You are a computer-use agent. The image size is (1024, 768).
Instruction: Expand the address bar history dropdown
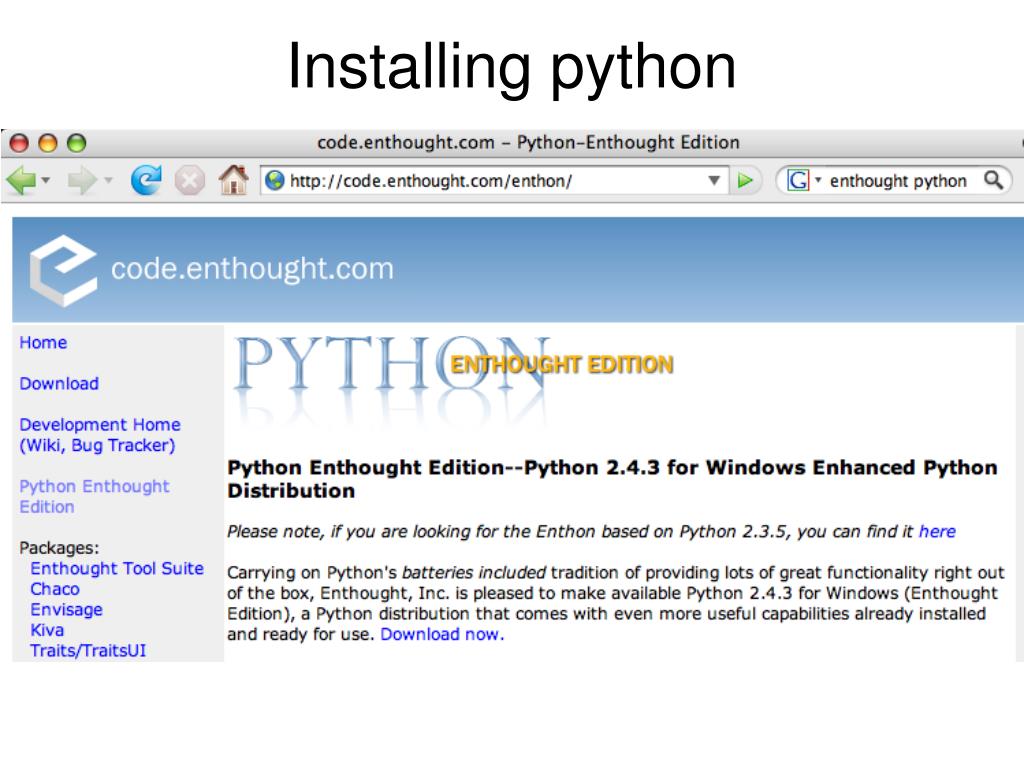click(x=714, y=180)
